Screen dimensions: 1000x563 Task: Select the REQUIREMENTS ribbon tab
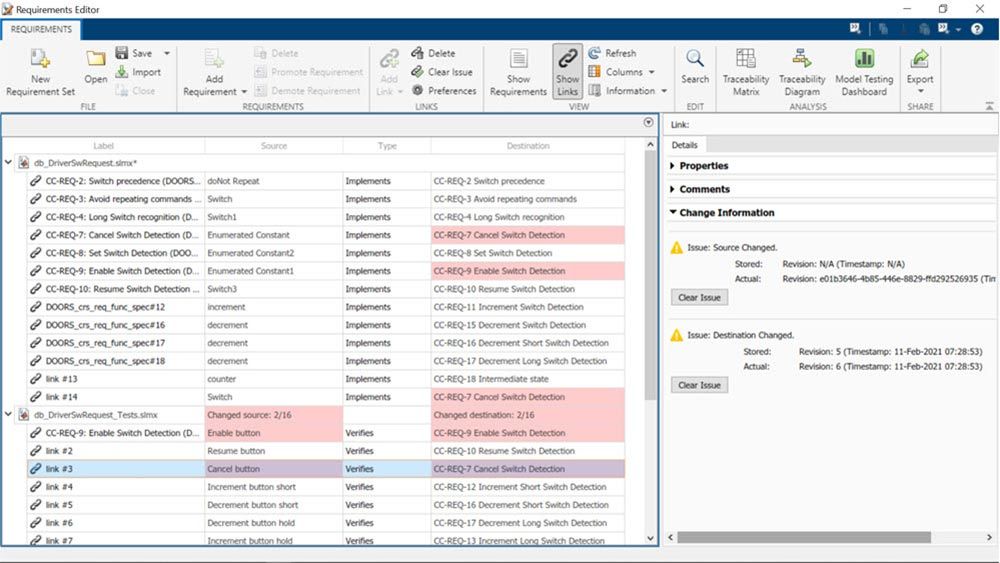point(41,29)
